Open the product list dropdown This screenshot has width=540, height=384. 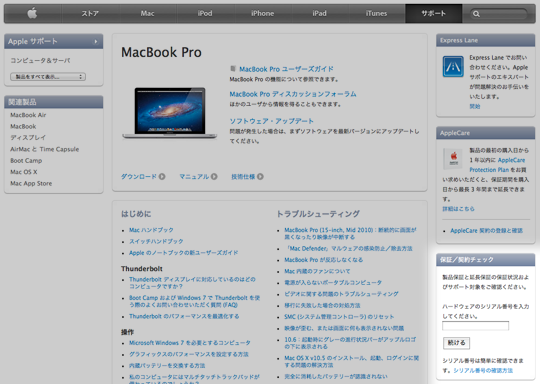coord(48,76)
